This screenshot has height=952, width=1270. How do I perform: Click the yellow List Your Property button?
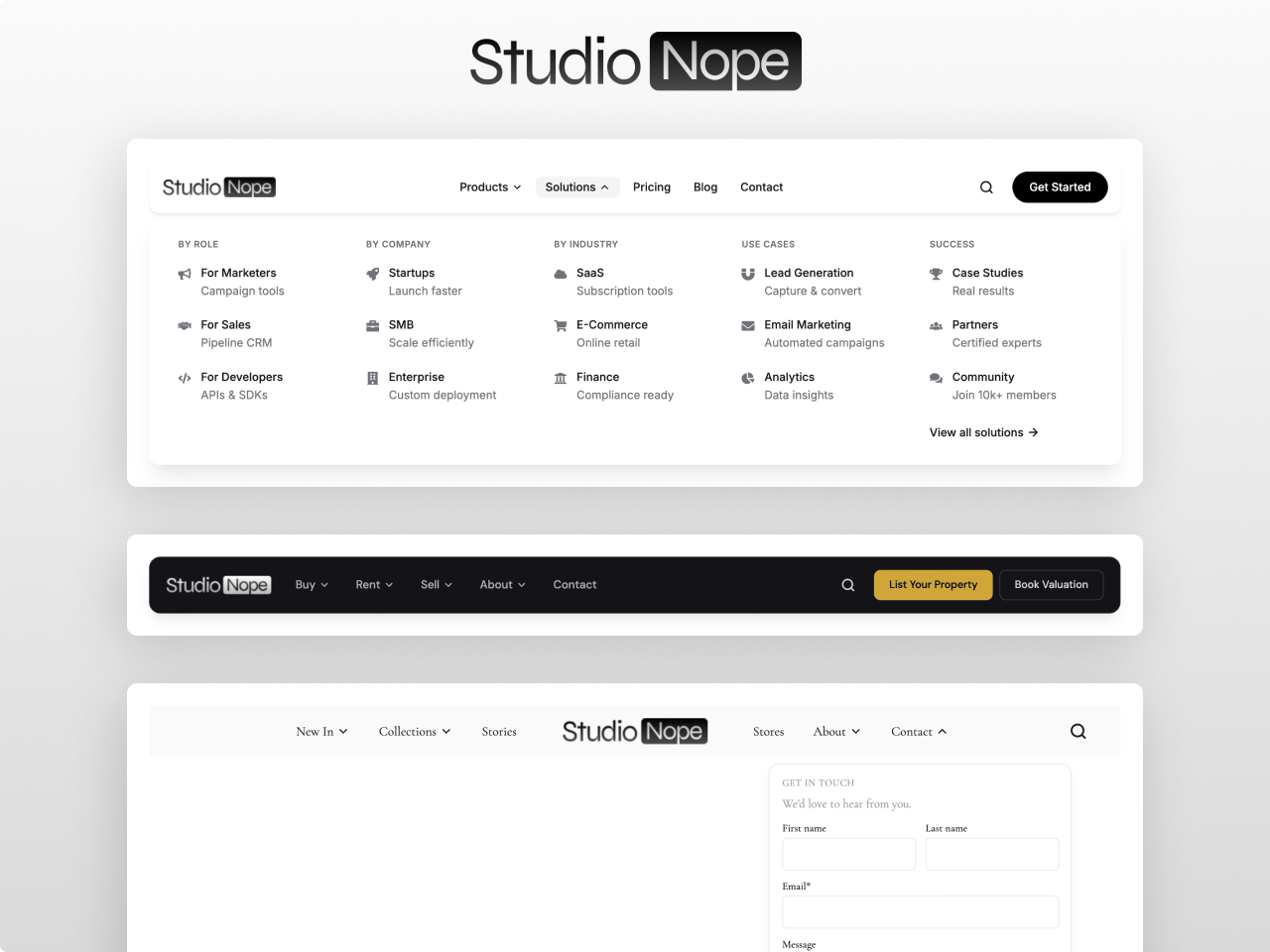pos(933,585)
